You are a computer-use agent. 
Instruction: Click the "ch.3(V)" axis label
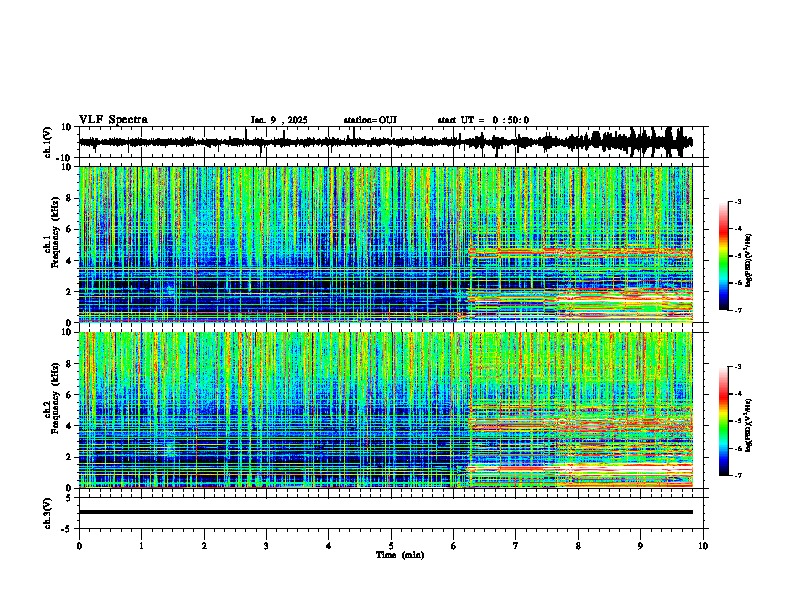(48, 513)
